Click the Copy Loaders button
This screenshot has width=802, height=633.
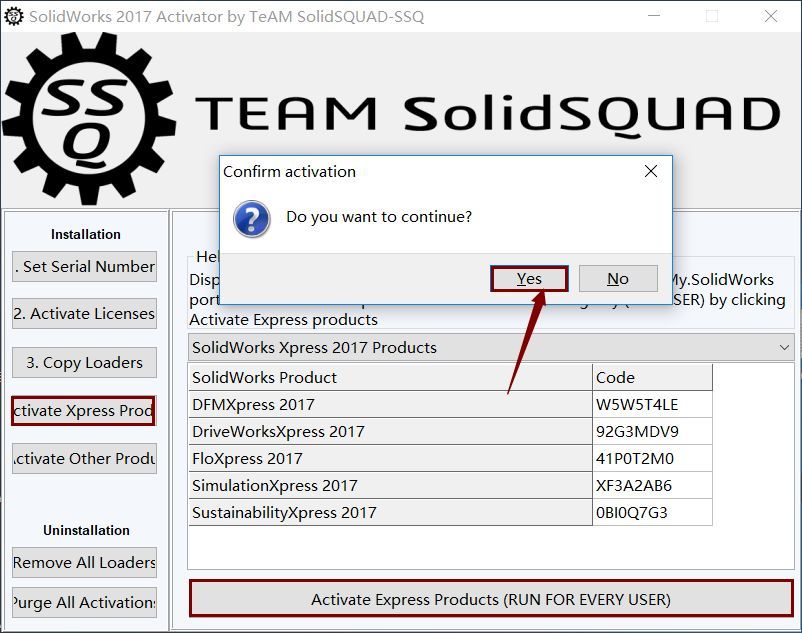click(84, 362)
